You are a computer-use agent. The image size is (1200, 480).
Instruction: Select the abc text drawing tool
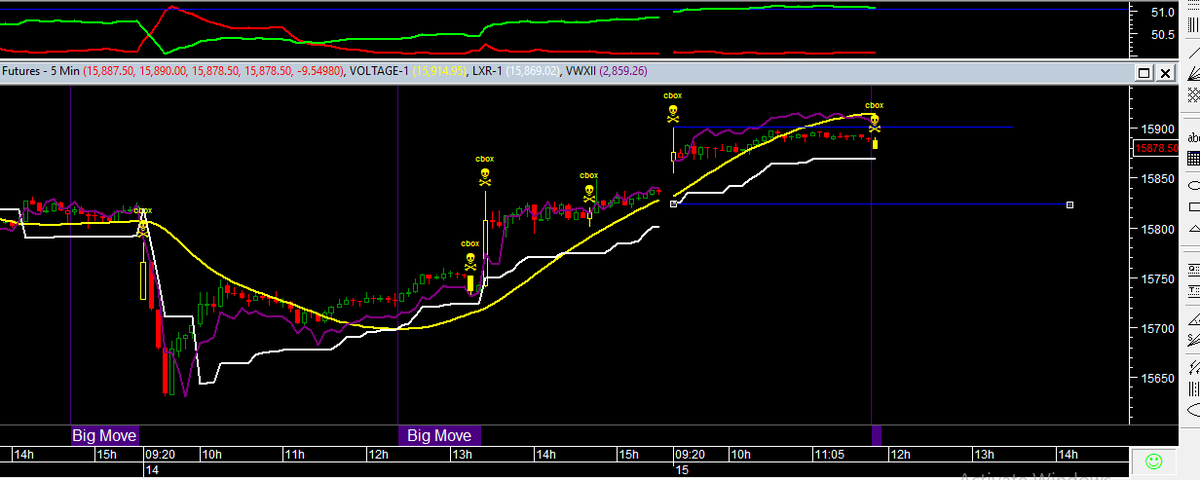click(1193, 137)
